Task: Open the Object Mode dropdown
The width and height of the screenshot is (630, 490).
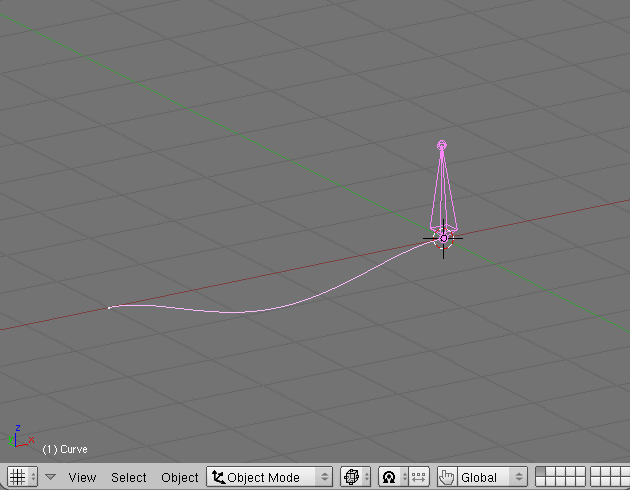Action: click(270, 477)
